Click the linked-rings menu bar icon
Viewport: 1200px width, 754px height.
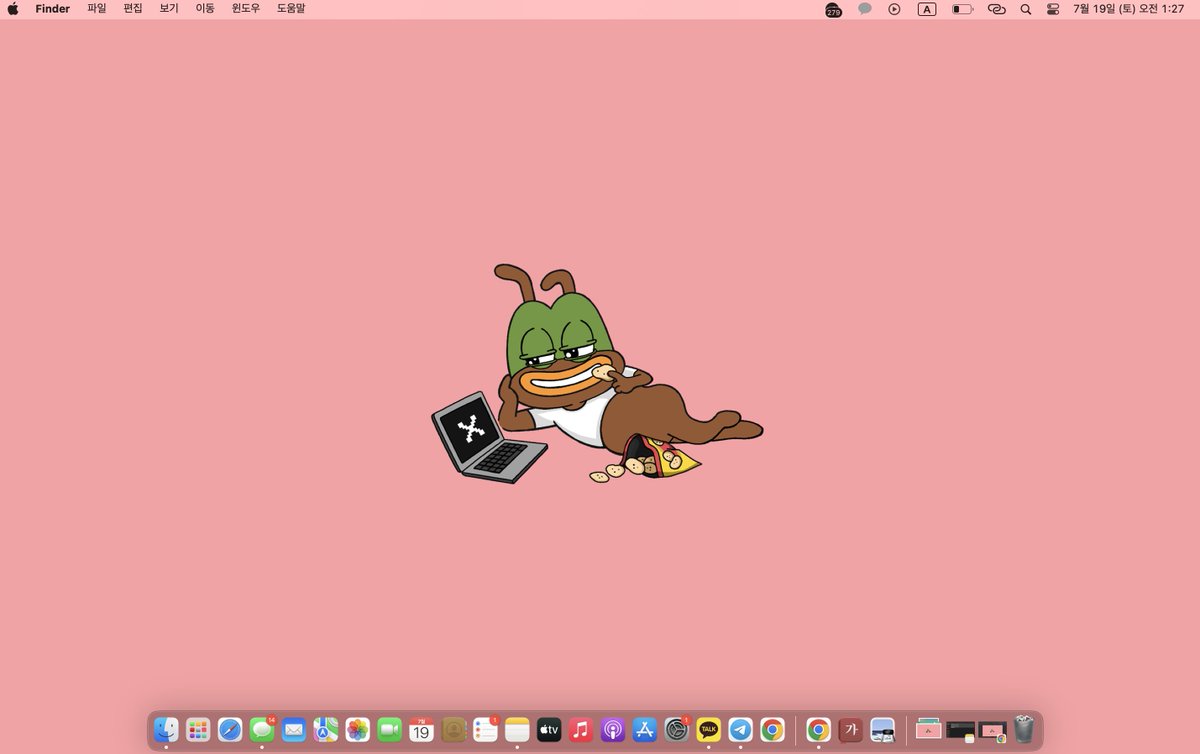click(996, 9)
